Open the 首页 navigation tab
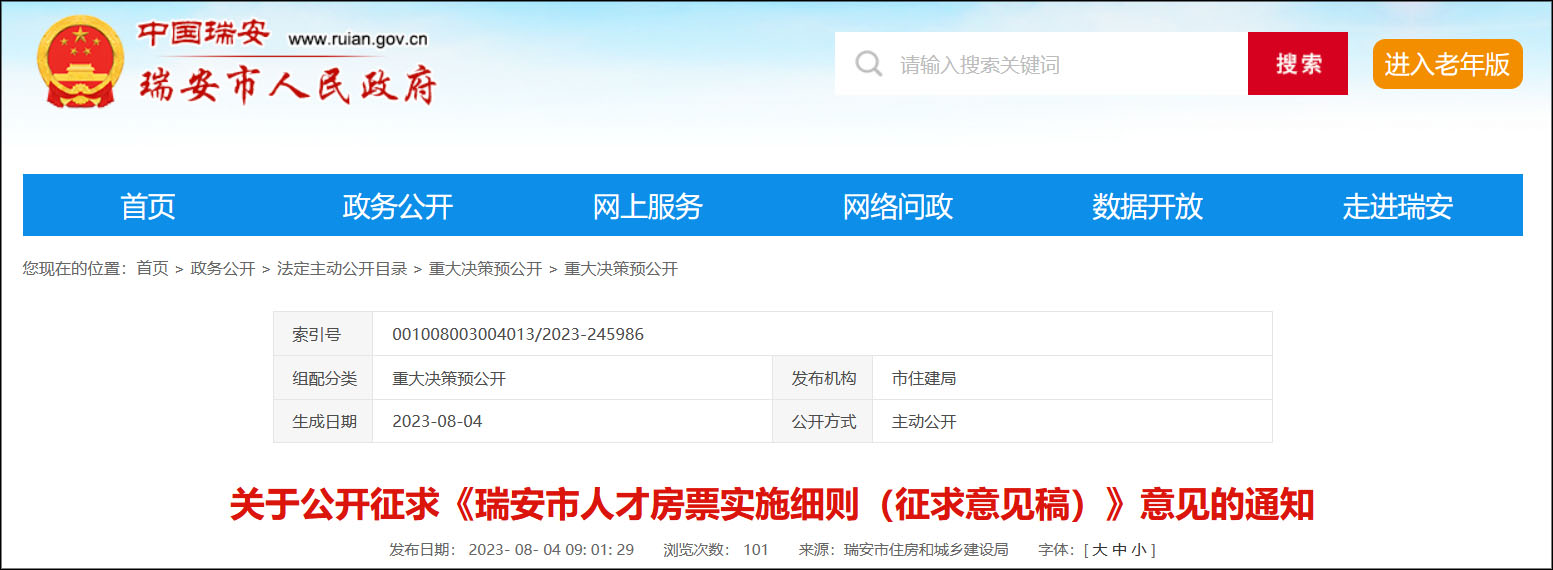This screenshot has height=570, width=1553. (148, 206)
